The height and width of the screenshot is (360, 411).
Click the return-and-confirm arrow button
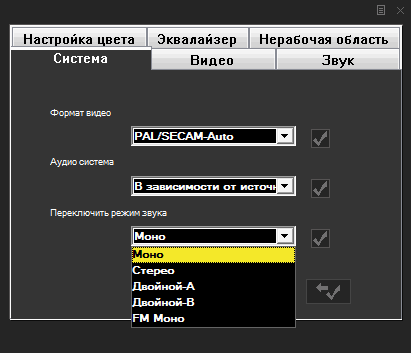(328, 291)
